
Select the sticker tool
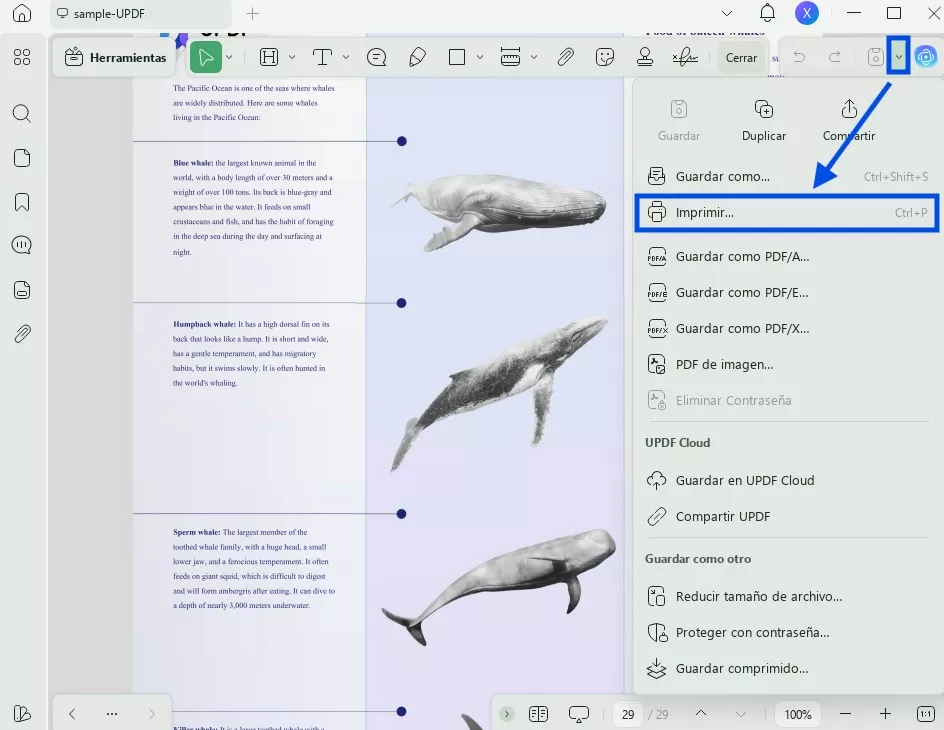point(605,58)
